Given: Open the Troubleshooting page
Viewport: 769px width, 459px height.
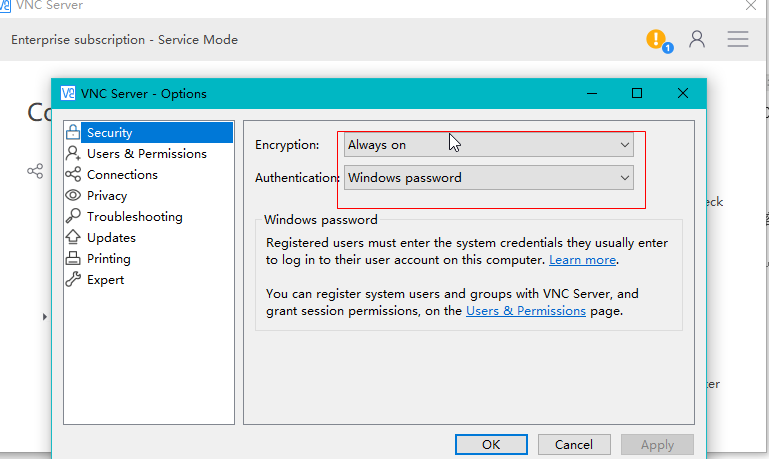Looking at the screenshot, I should coord(134,217).
